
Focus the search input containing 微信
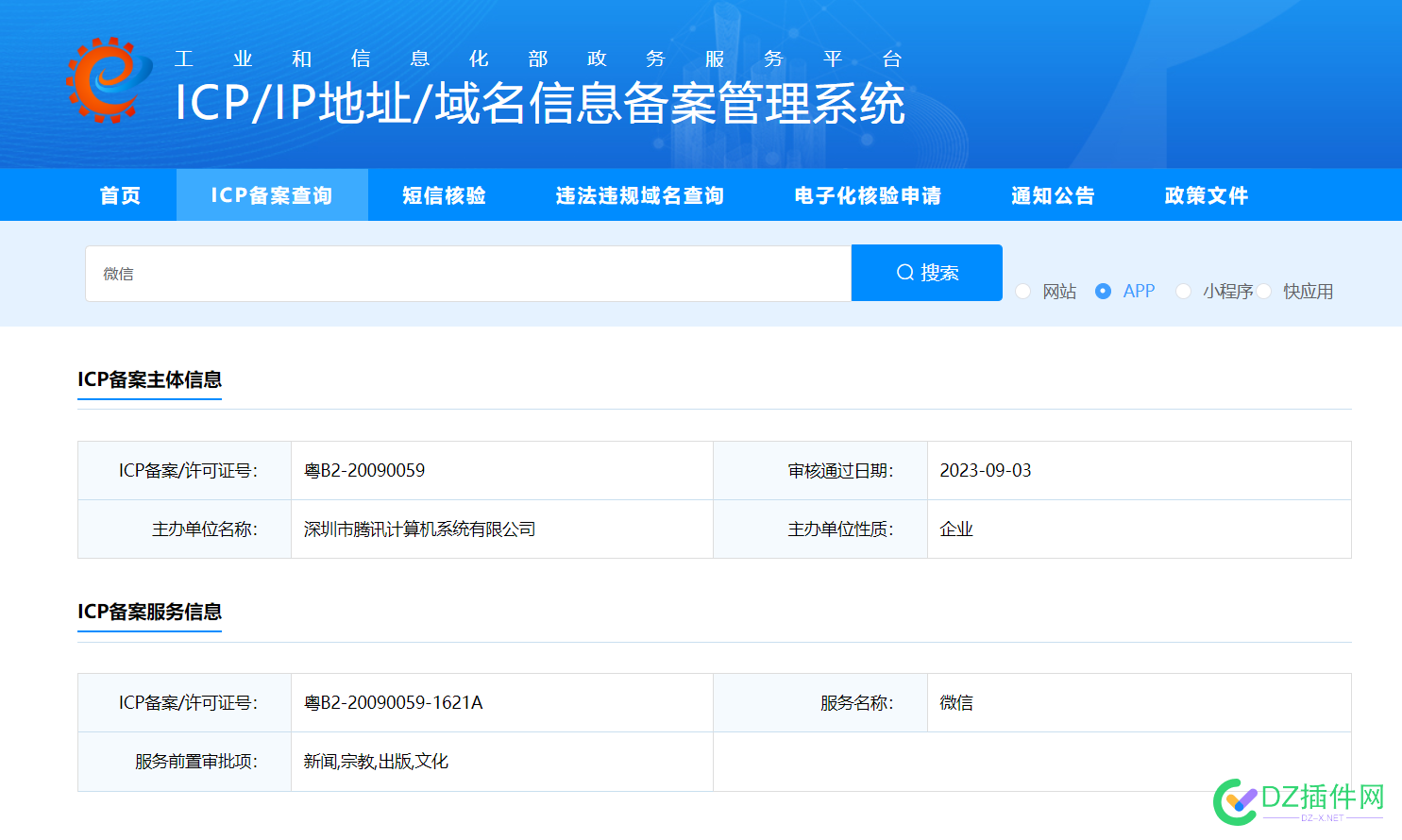click(x=468, y=274)
